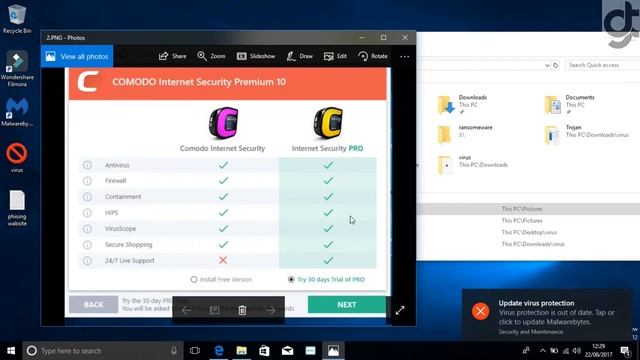Click the green NEXT button
The width and height of the screenshot is (640, 360).
[x=347, y=305]
